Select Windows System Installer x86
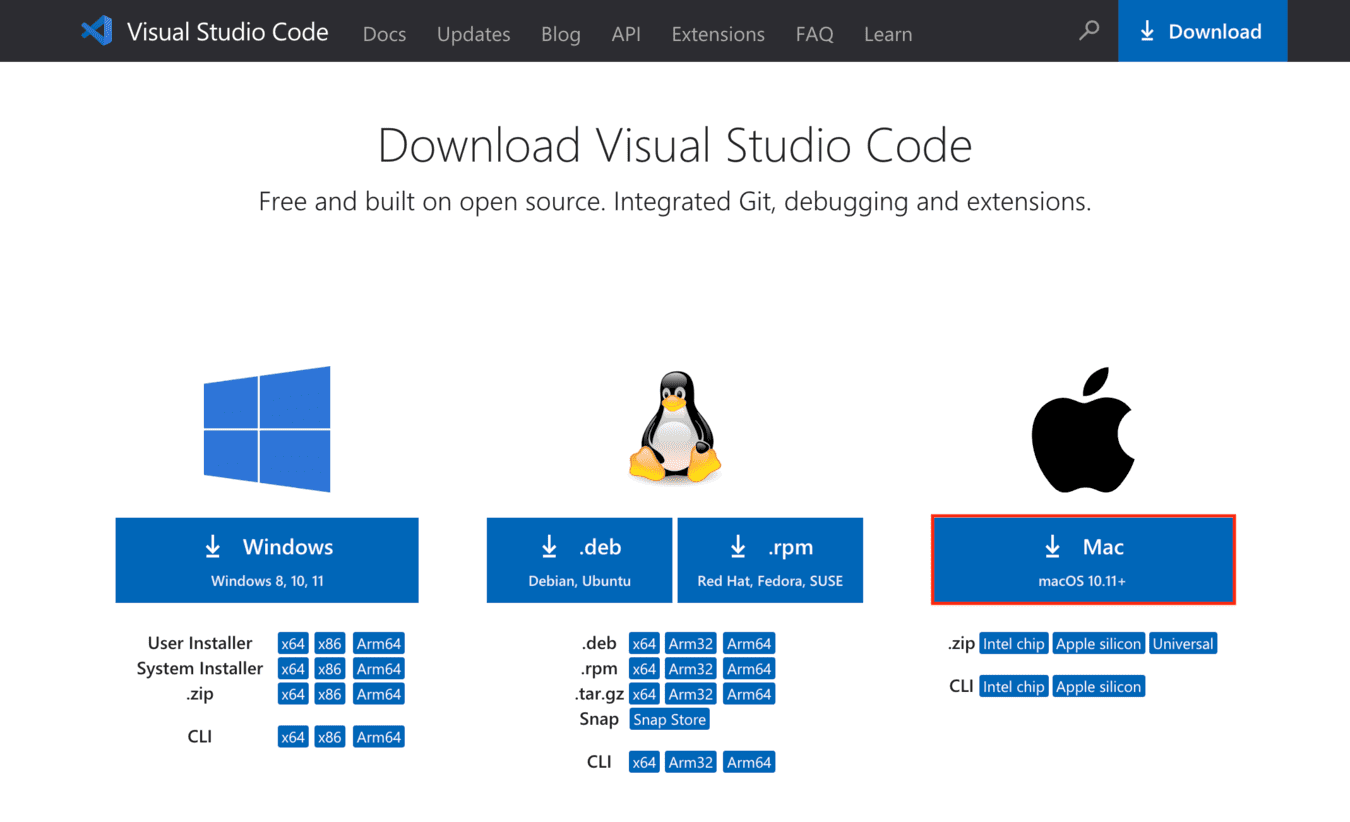 coord(330,669)
